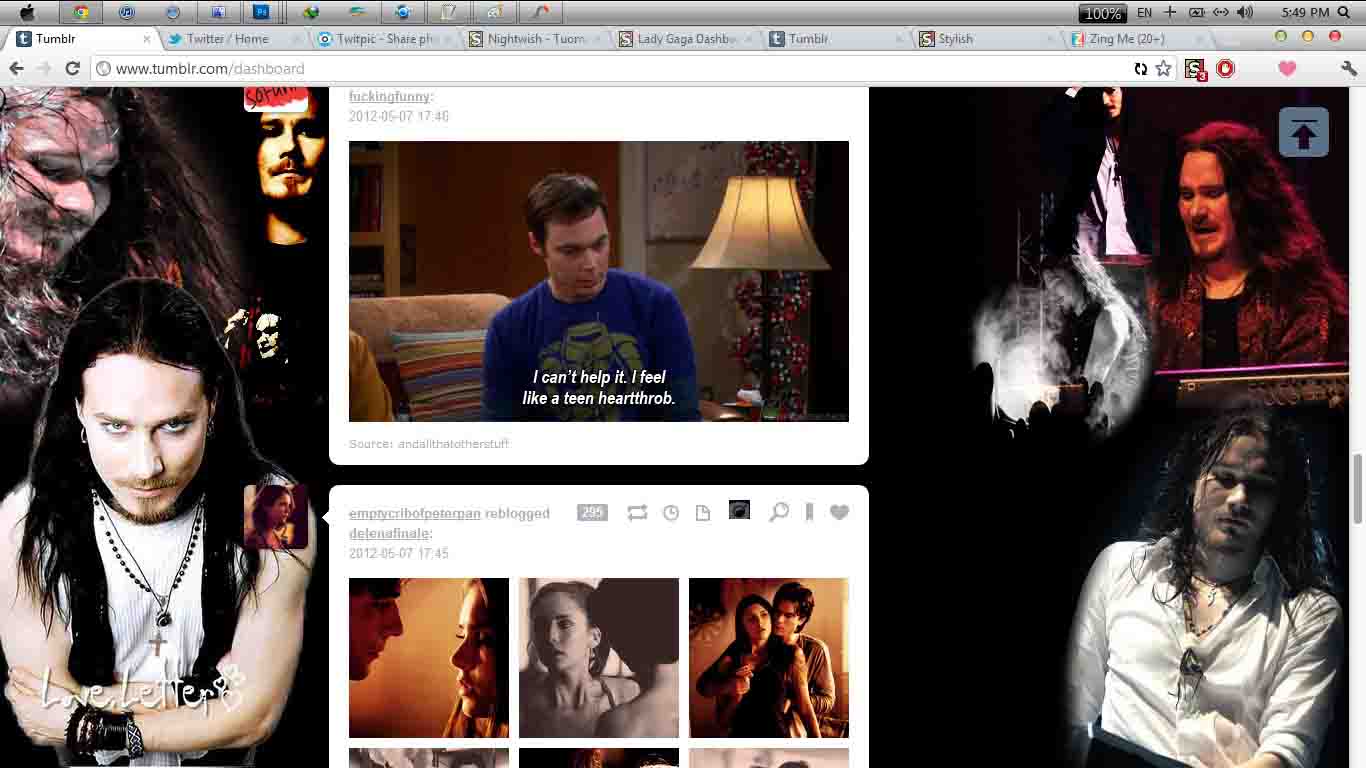Open Spotlight search magnifier in the menu bar
The width and height of the screenshot is (1366, 768).
coord(1344,12)
